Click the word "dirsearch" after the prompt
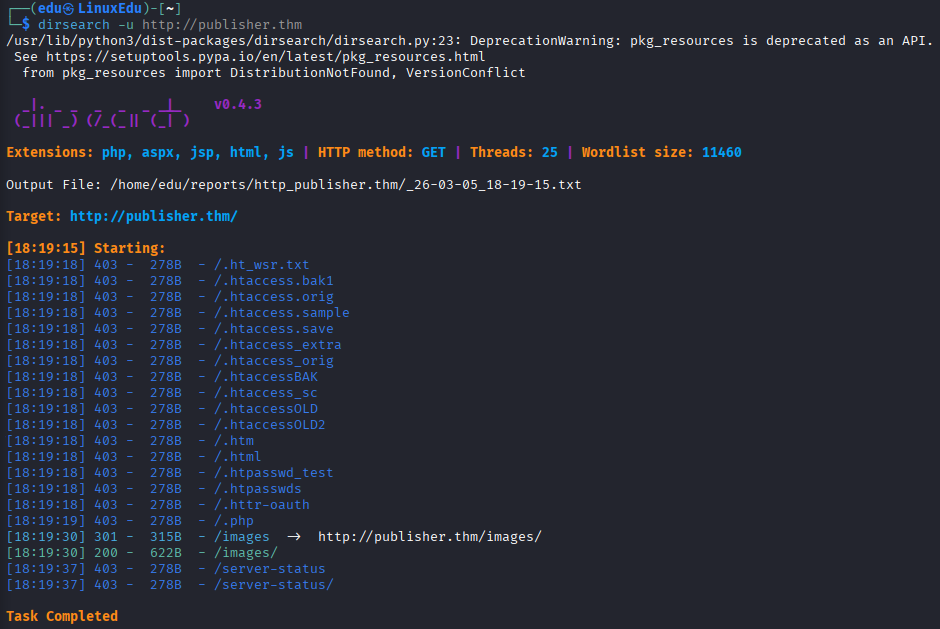The image size is (940, 629). click(x=74, y=25)
